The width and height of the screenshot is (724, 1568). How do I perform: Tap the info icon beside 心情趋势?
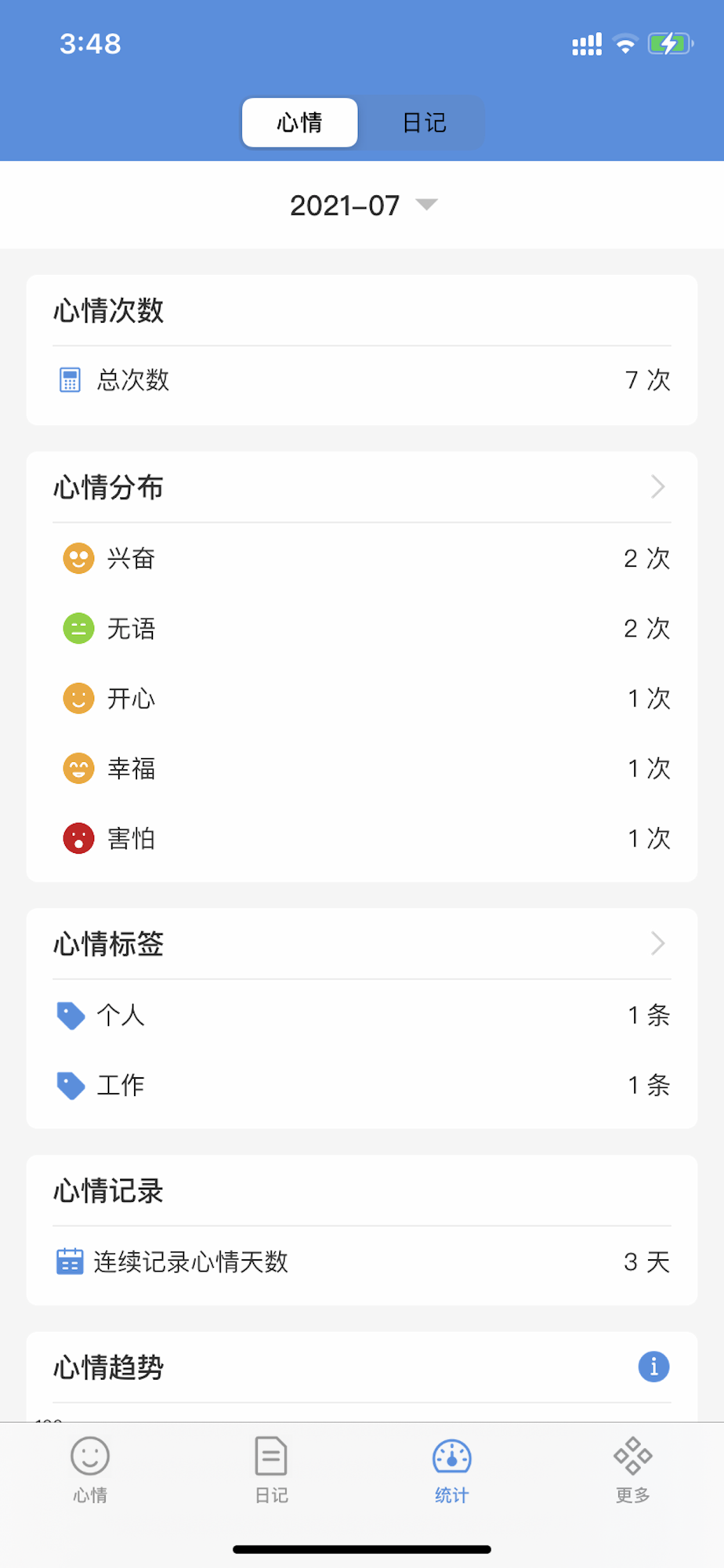click(x=653, y=1367)
